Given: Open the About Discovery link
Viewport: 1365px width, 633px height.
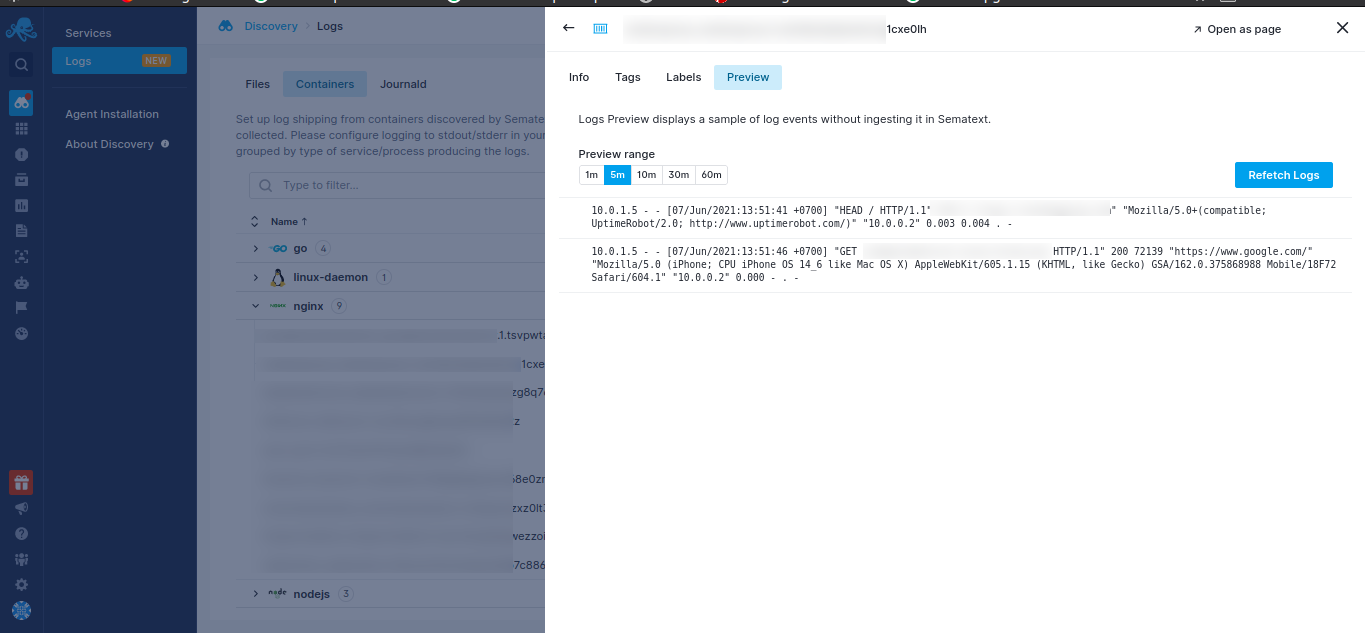Looking at the screenshot, I should click(109, 144).
